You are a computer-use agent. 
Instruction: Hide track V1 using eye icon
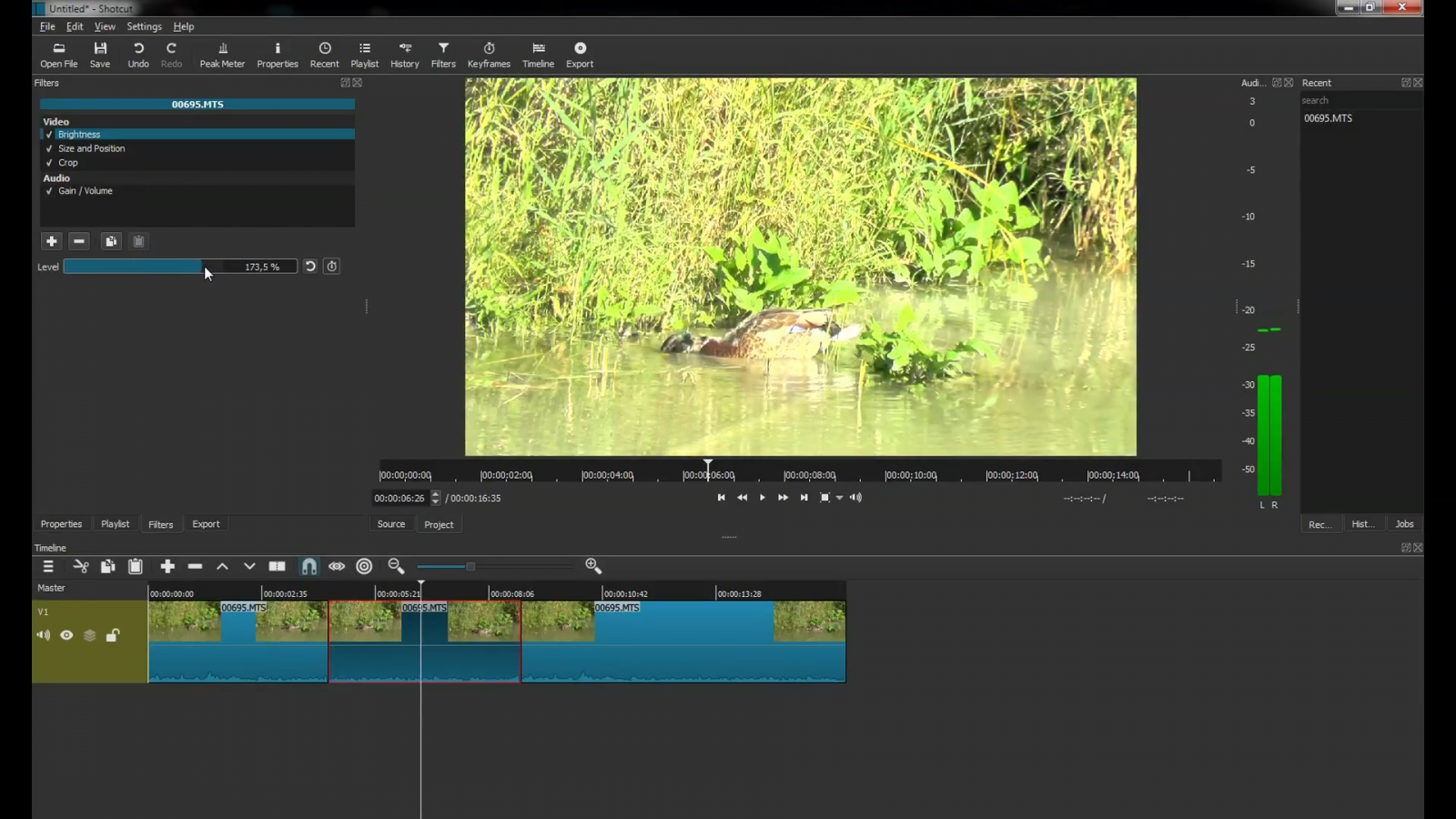point(66,635)
